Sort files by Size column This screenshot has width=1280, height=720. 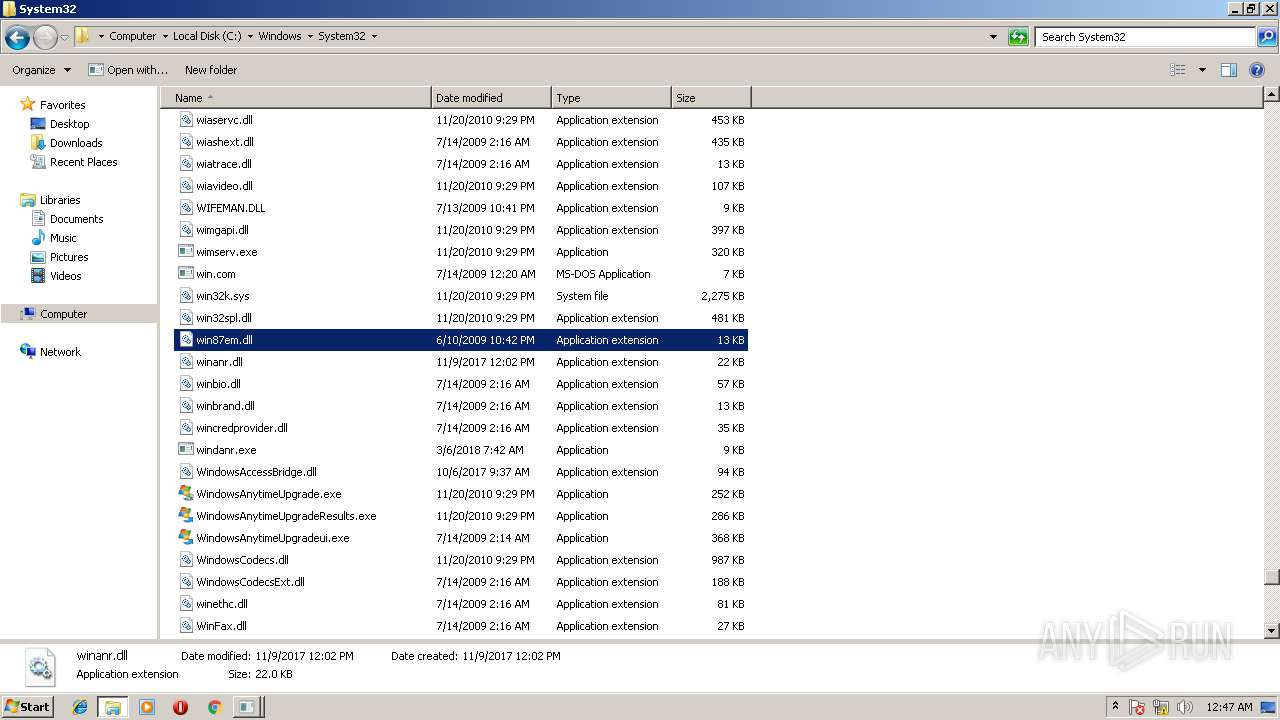711,98
